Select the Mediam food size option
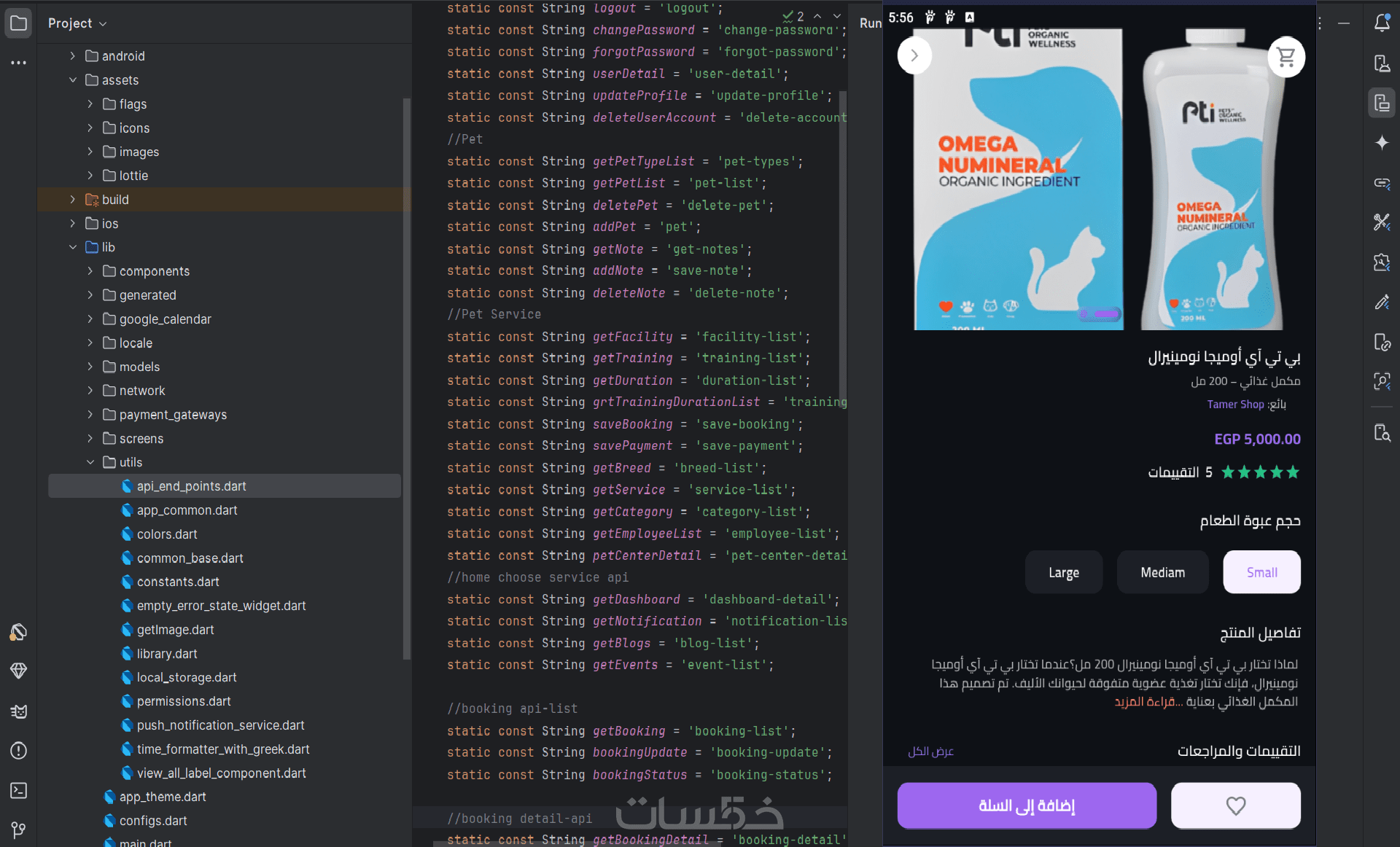 (x=1162, y=572)
